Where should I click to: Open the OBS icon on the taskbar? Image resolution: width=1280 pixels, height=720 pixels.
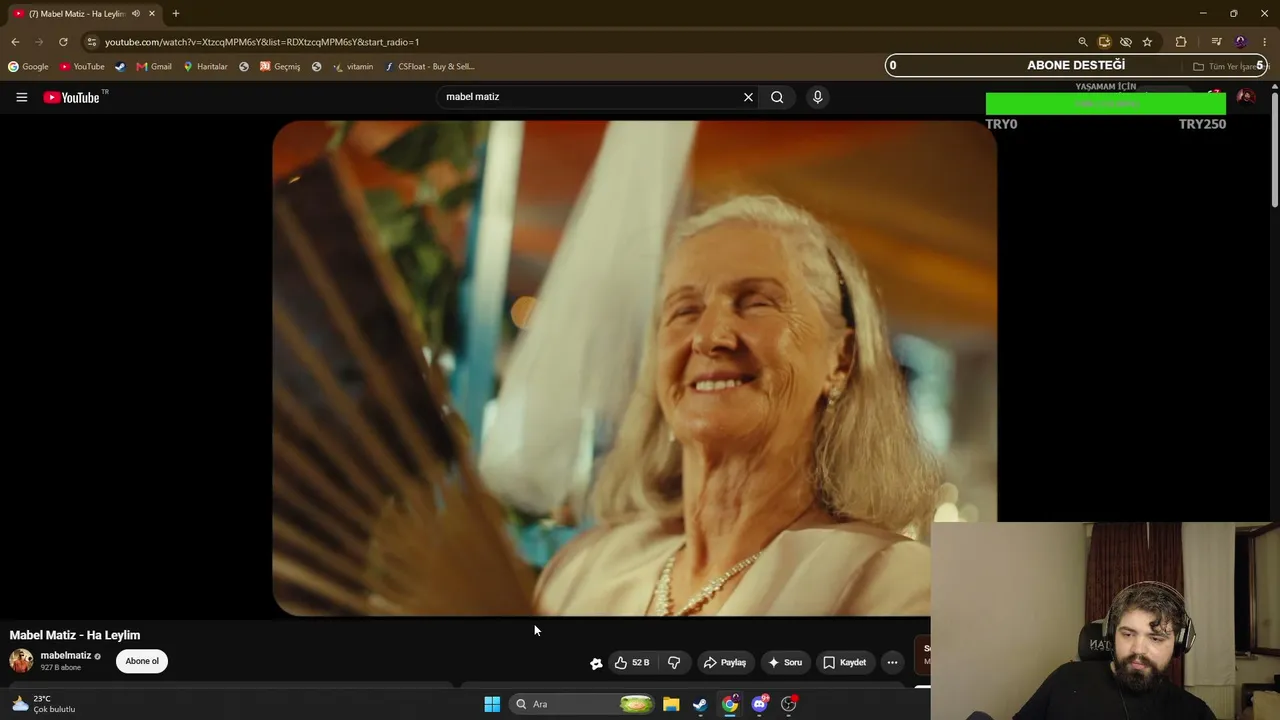point(789,704)
